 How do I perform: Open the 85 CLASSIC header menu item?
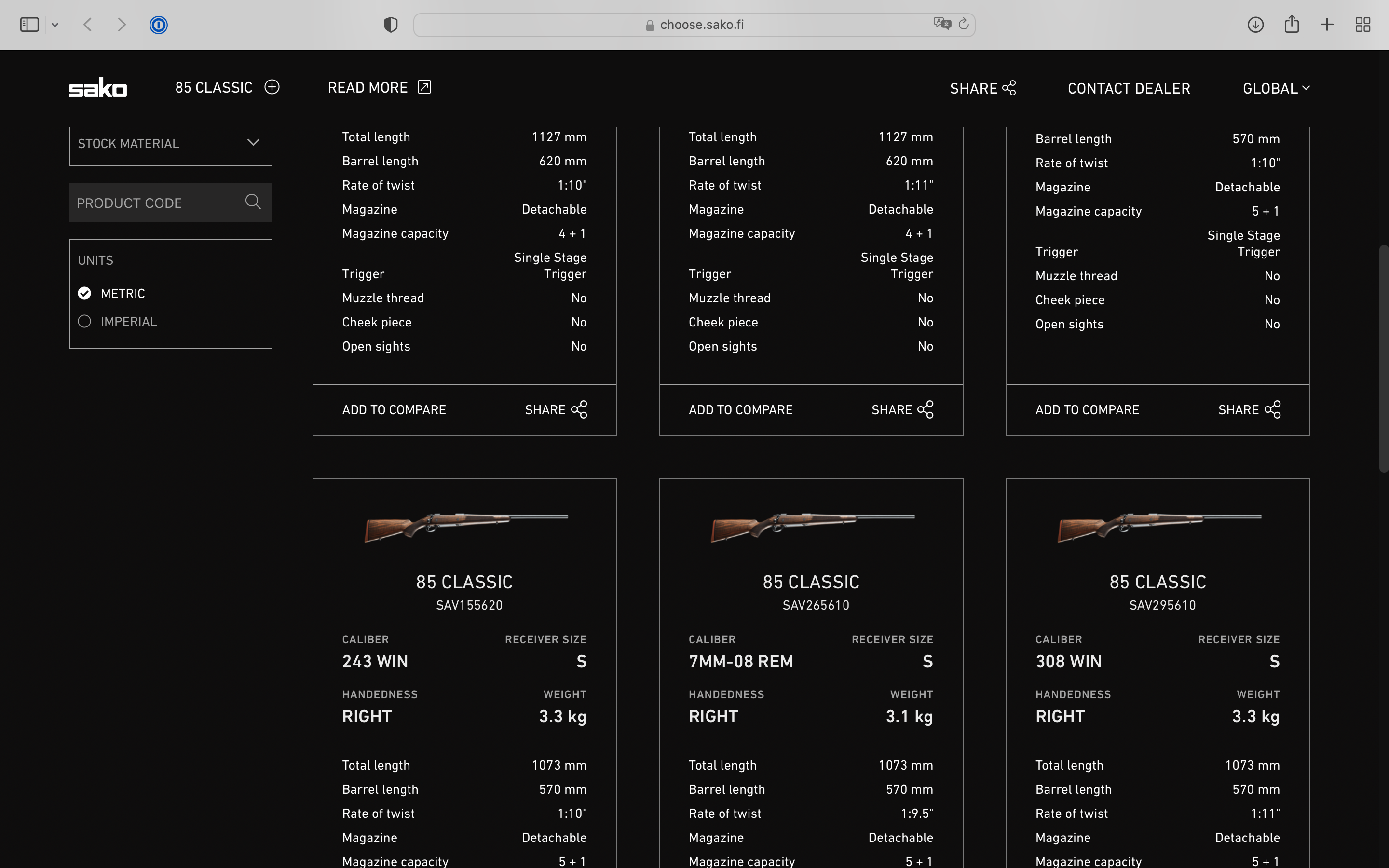(x=214, y=87)
